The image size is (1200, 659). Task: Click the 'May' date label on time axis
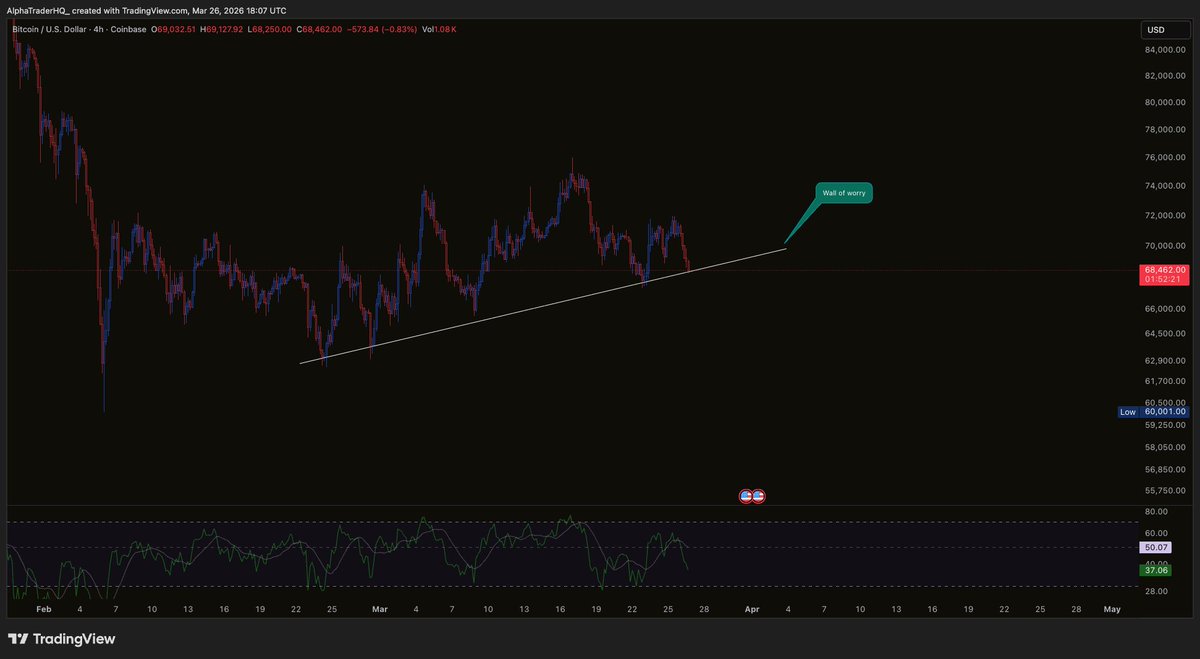(1111, 608)
